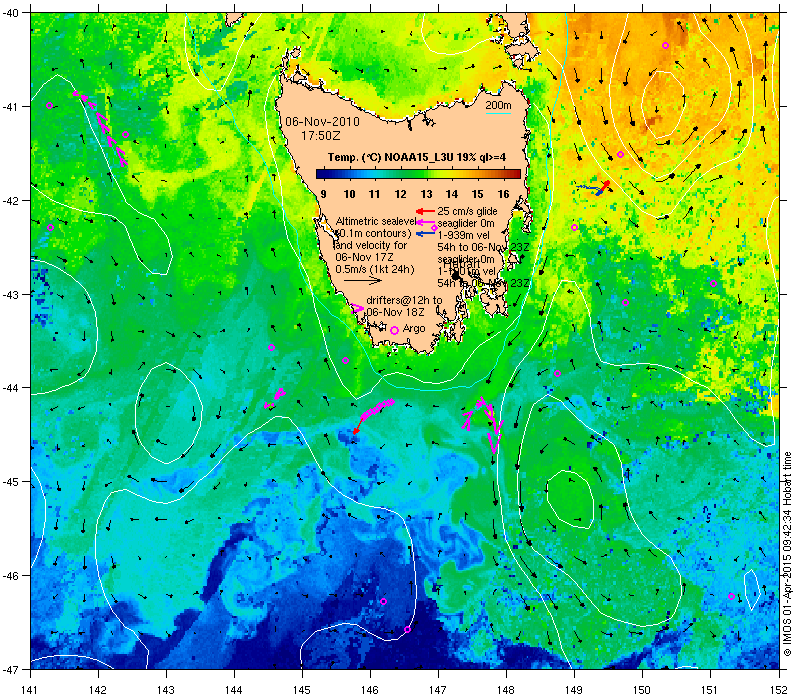Click the latitude axis label '-47'
The width and height of the screenshot is (800, 700).
10,669
